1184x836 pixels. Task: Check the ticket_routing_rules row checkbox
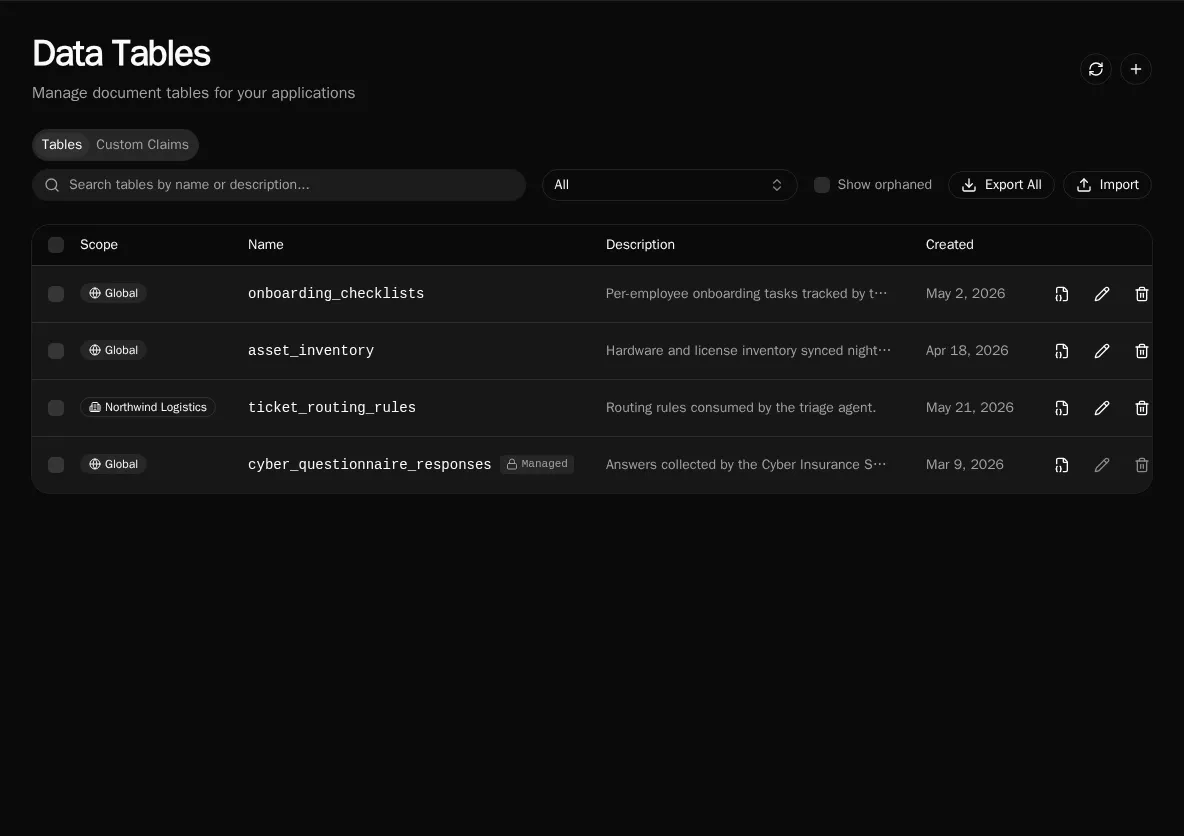56,408
